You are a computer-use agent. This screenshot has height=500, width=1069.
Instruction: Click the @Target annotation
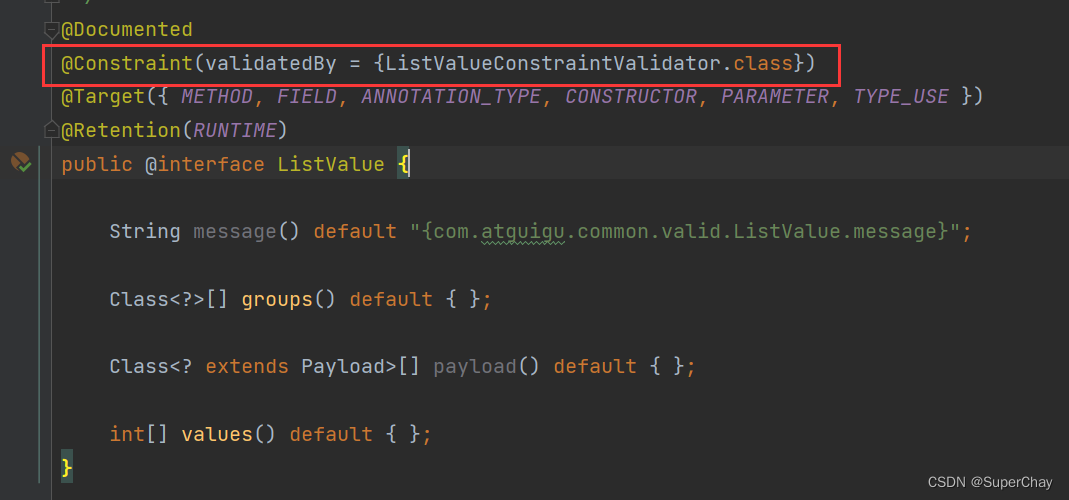point(104,97)
